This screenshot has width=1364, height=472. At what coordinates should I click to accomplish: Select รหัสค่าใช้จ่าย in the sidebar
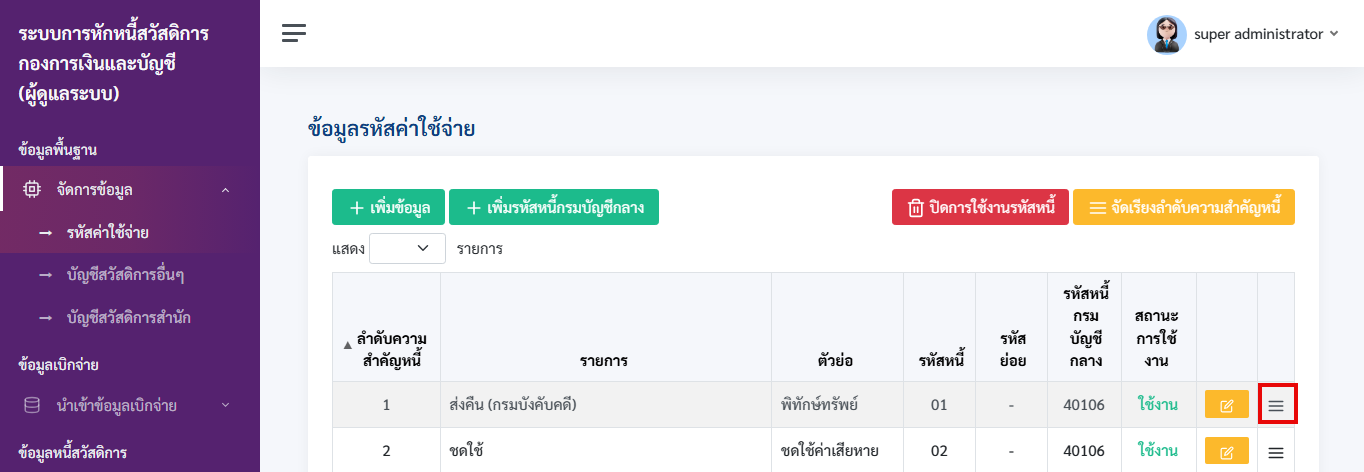pyautogui.click(x=108, y=233)
